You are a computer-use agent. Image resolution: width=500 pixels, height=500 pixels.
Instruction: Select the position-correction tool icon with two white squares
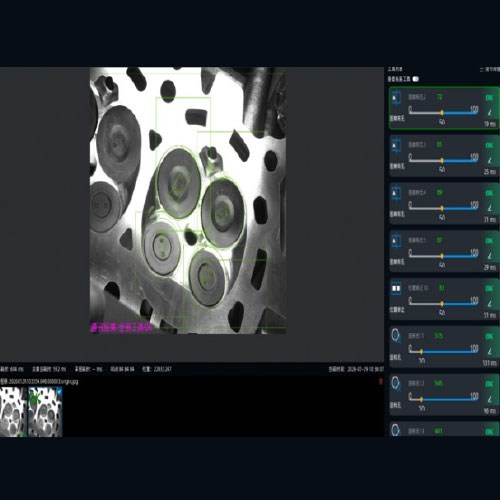(396, 288)
